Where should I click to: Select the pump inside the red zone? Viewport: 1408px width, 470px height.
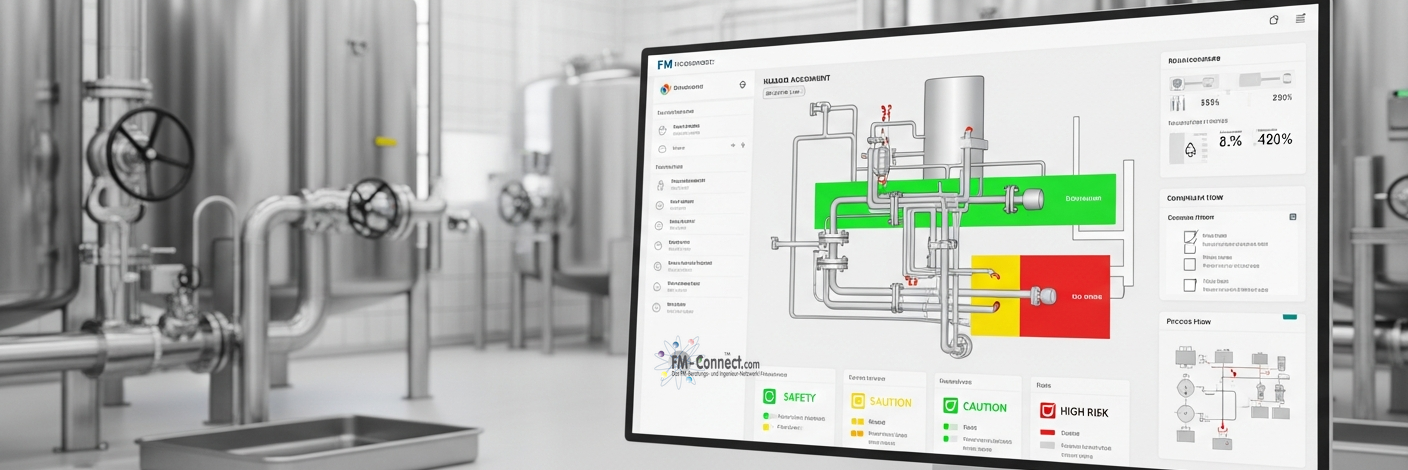(x=1046, y=295)
